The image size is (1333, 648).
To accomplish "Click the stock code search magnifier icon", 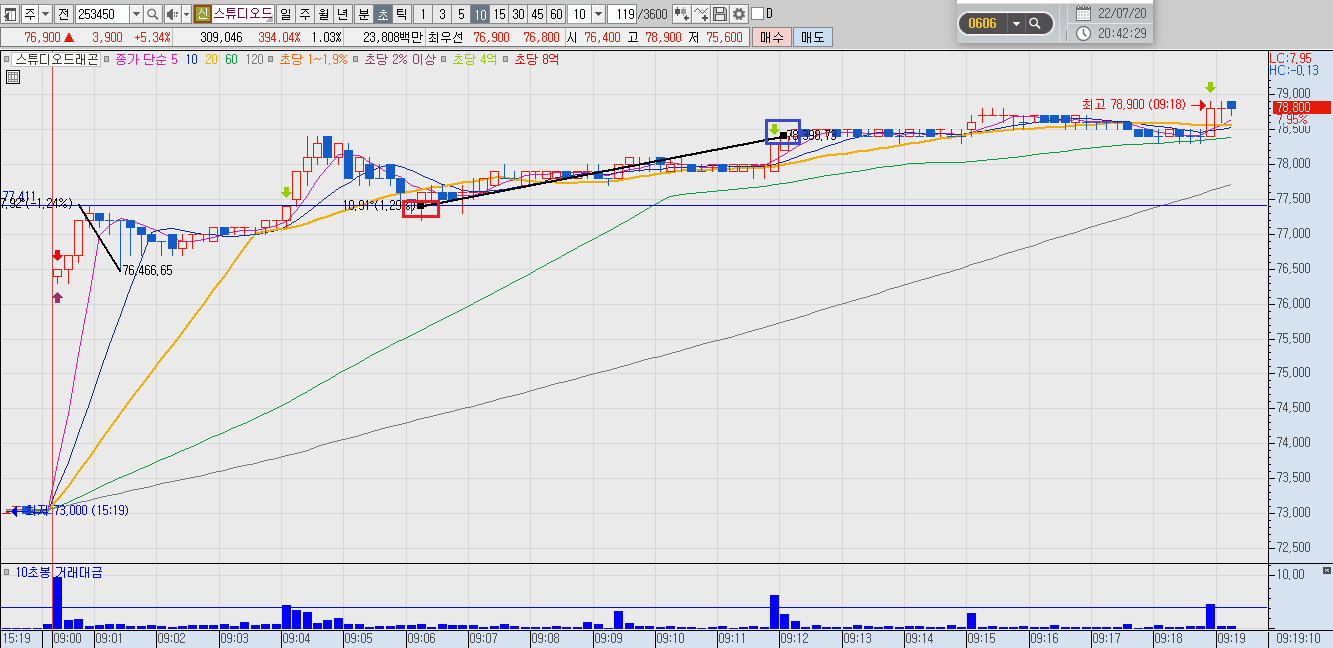I will point(152,14).
